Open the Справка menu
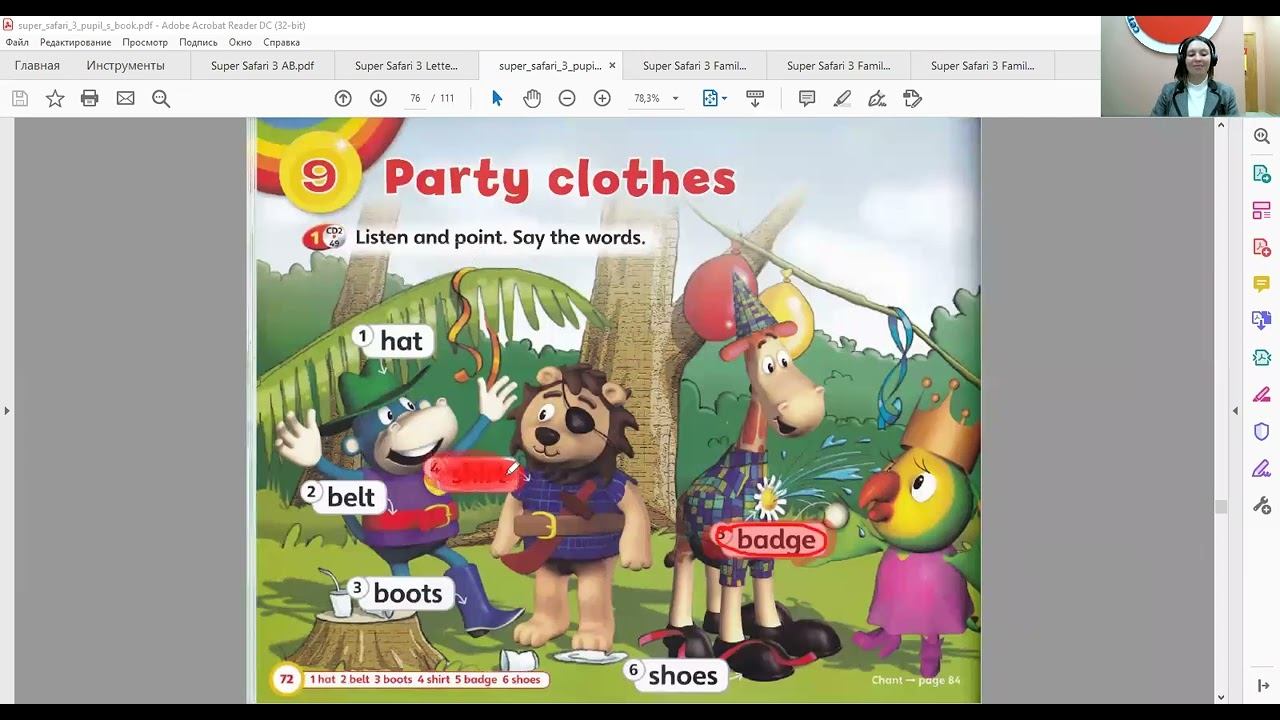The width and height of the screenshot is (1280, 720). pyautogui.click(x=281, y=42)
